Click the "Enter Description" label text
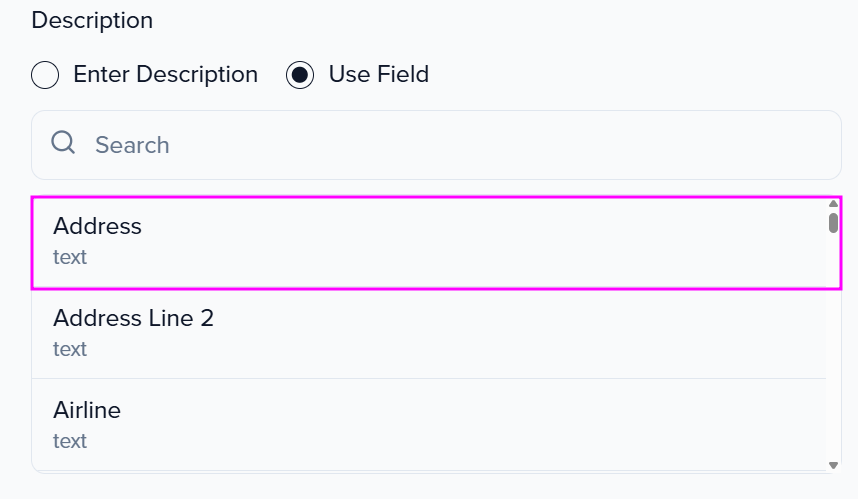Image resolution: width=858 pixels, height=499 pixels. (x=165, y=75)
